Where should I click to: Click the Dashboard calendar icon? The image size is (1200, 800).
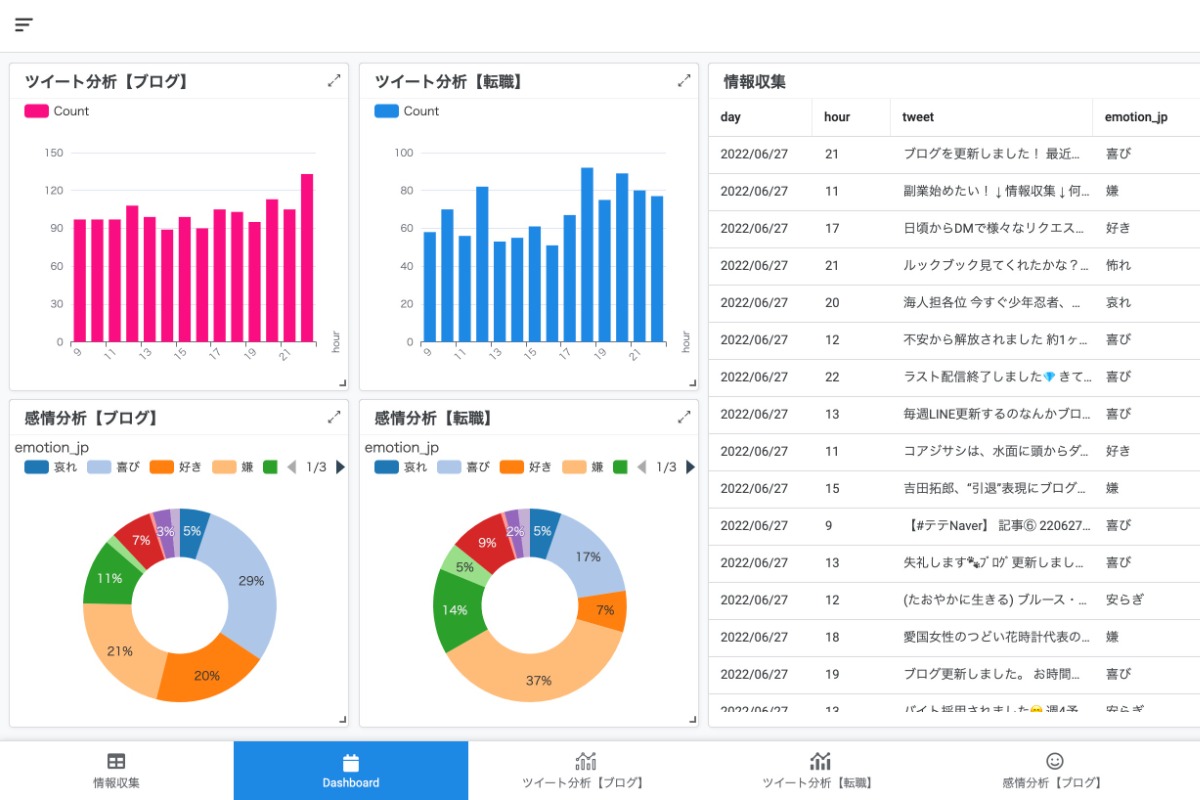point(351,763)
